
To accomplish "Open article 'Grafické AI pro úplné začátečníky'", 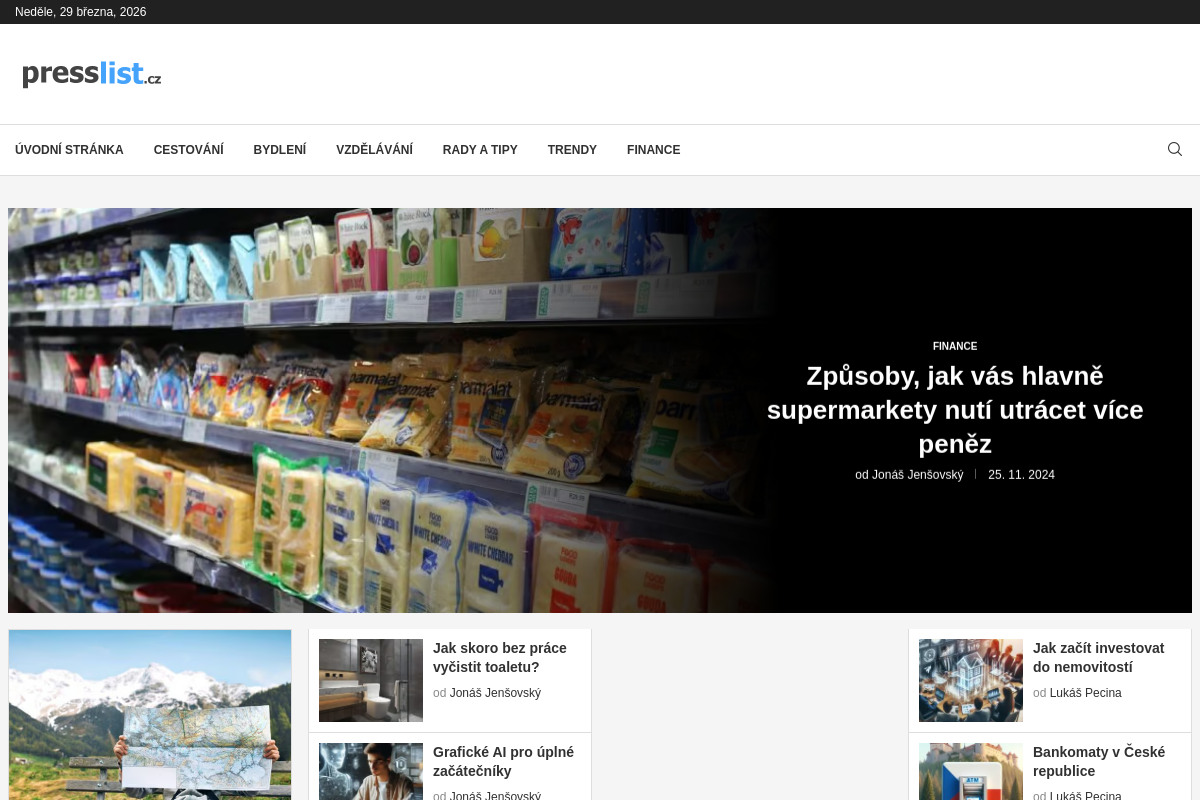I will (x=503, y=761).
